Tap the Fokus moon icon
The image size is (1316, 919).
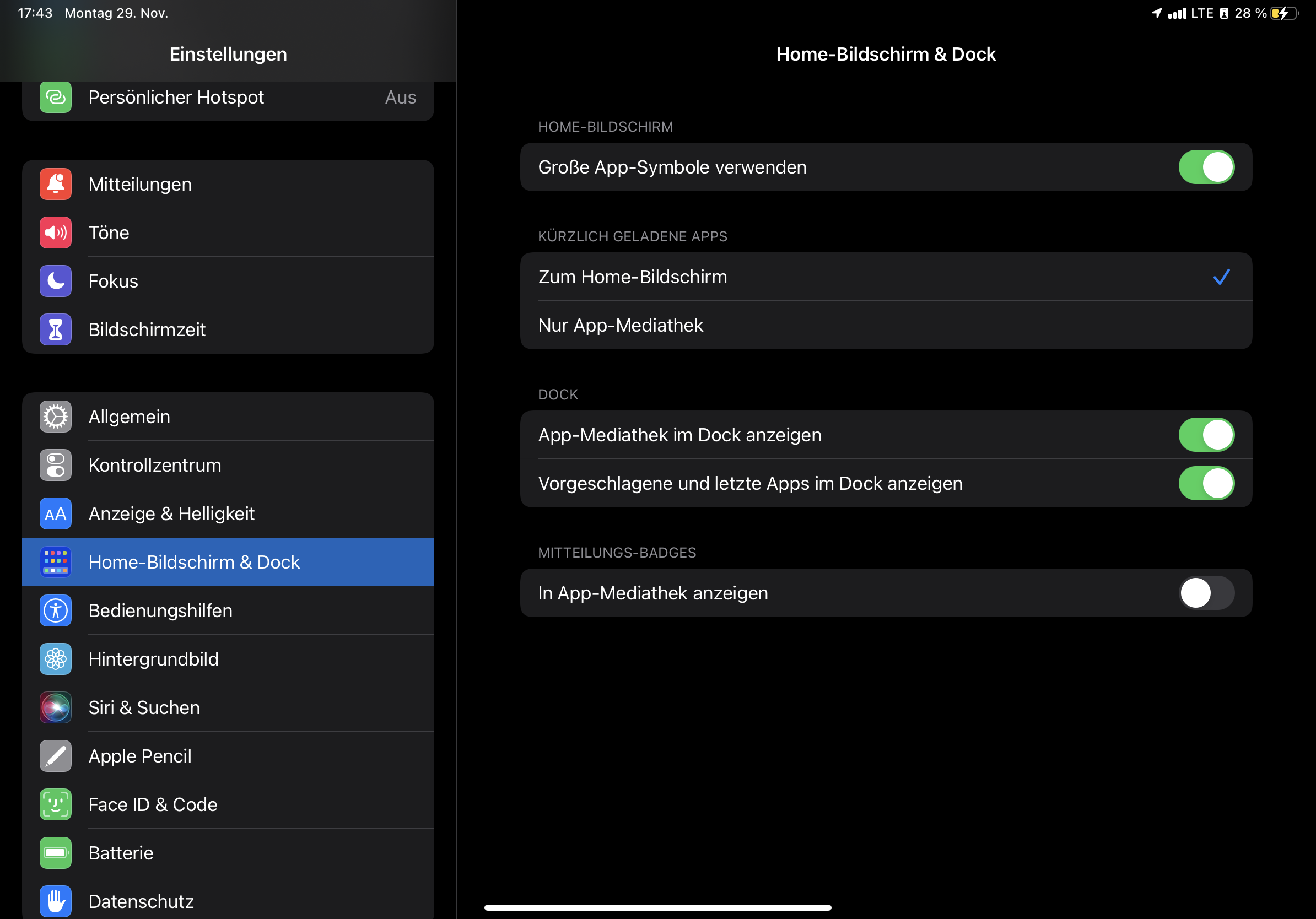tap(56, 282)
